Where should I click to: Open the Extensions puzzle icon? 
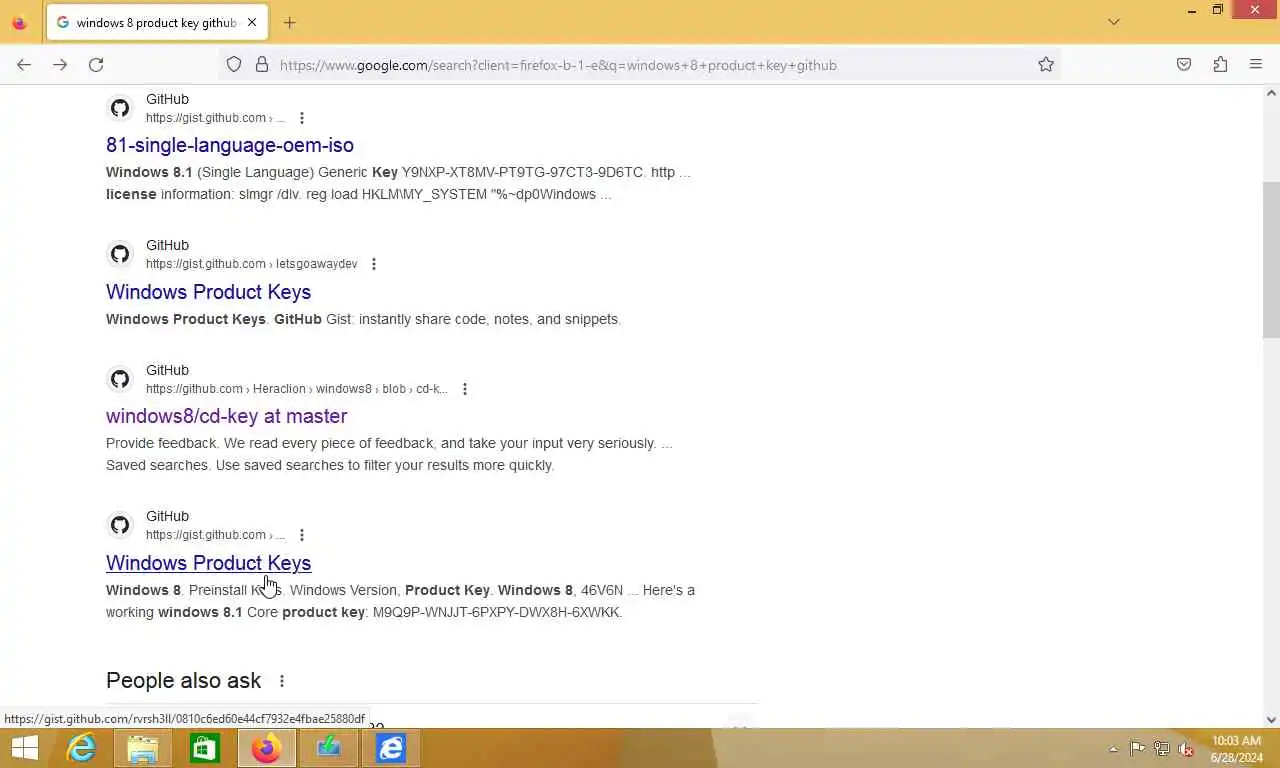(1220, 65)
